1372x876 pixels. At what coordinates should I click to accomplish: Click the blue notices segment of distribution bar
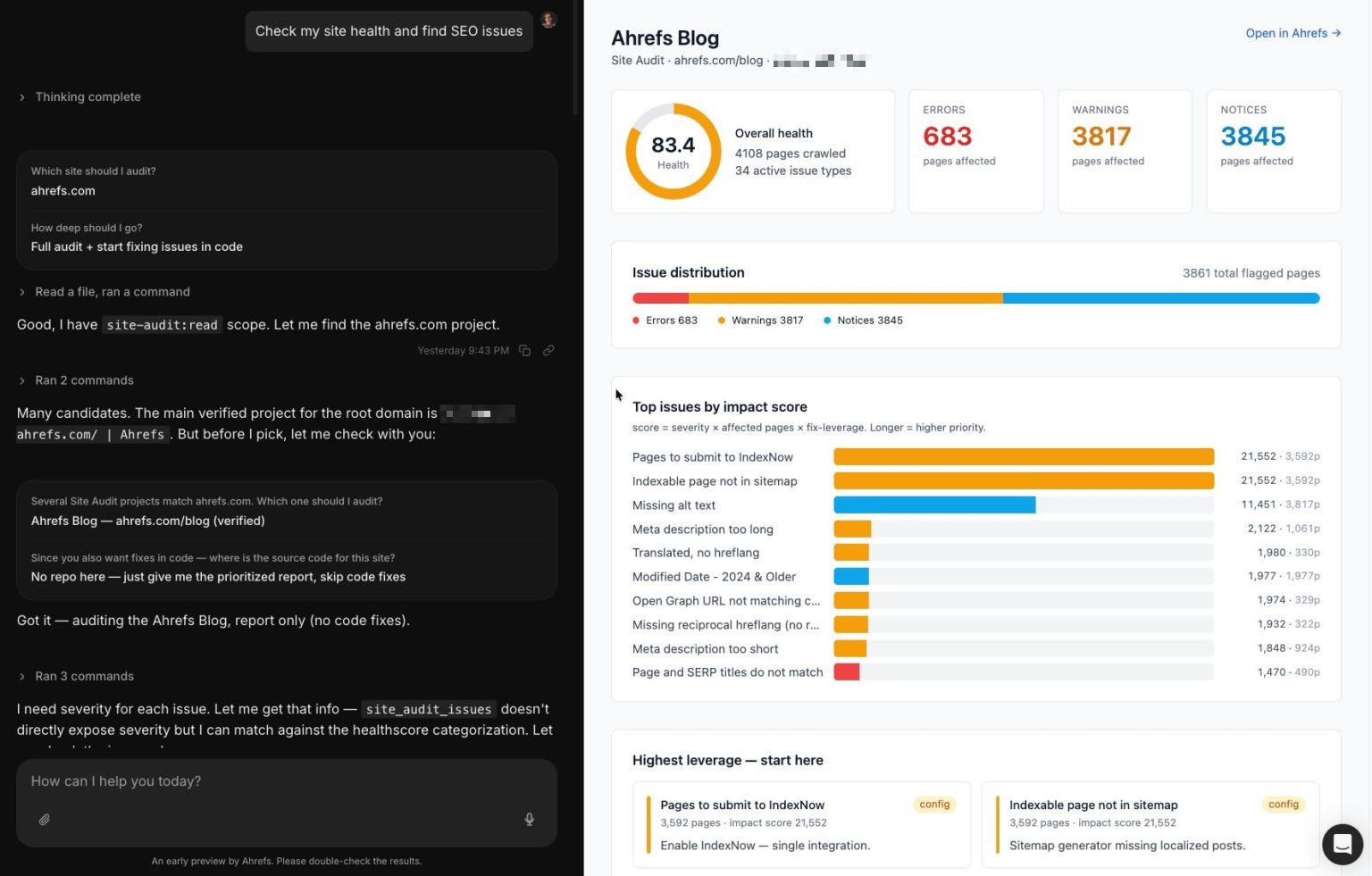pos(1161,298)
